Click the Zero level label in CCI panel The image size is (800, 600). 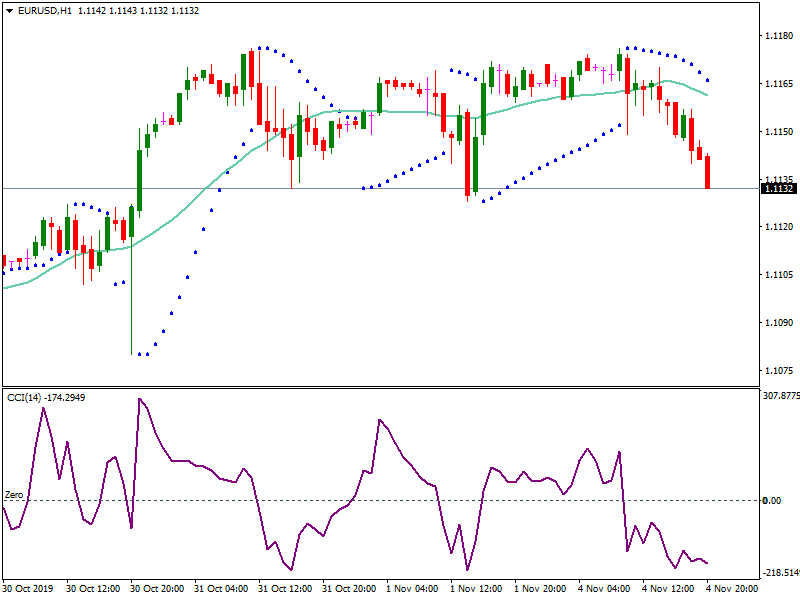point(14,495)
